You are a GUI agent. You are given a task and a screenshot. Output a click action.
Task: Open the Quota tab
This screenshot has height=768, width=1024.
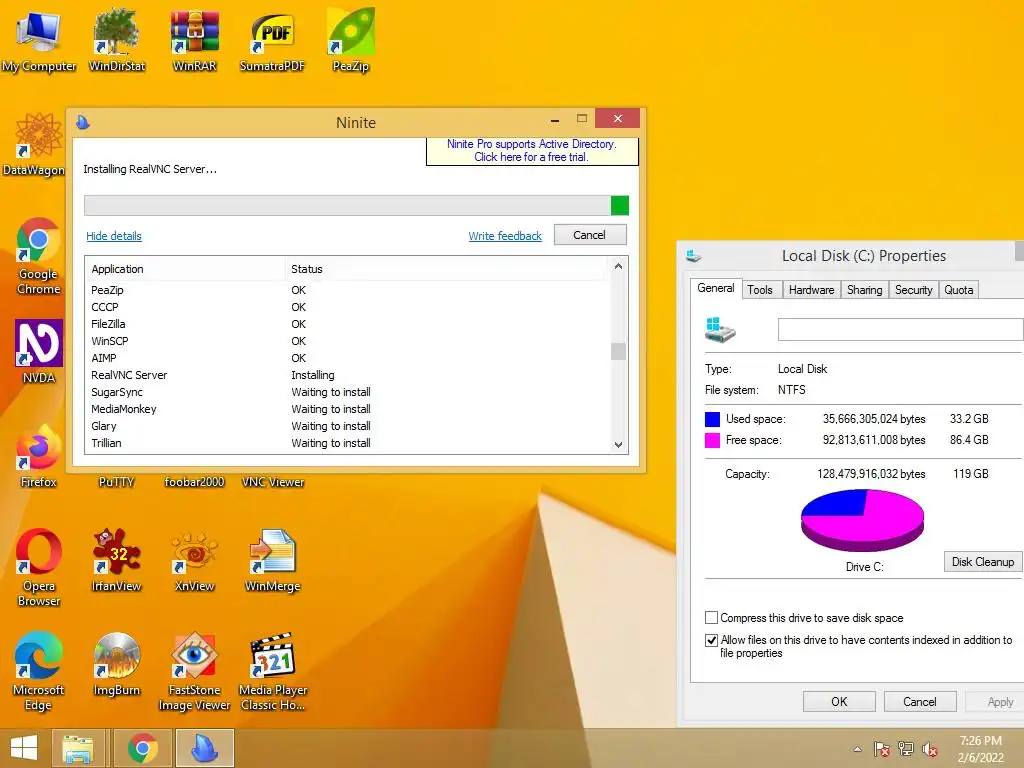tap(959, 290)
